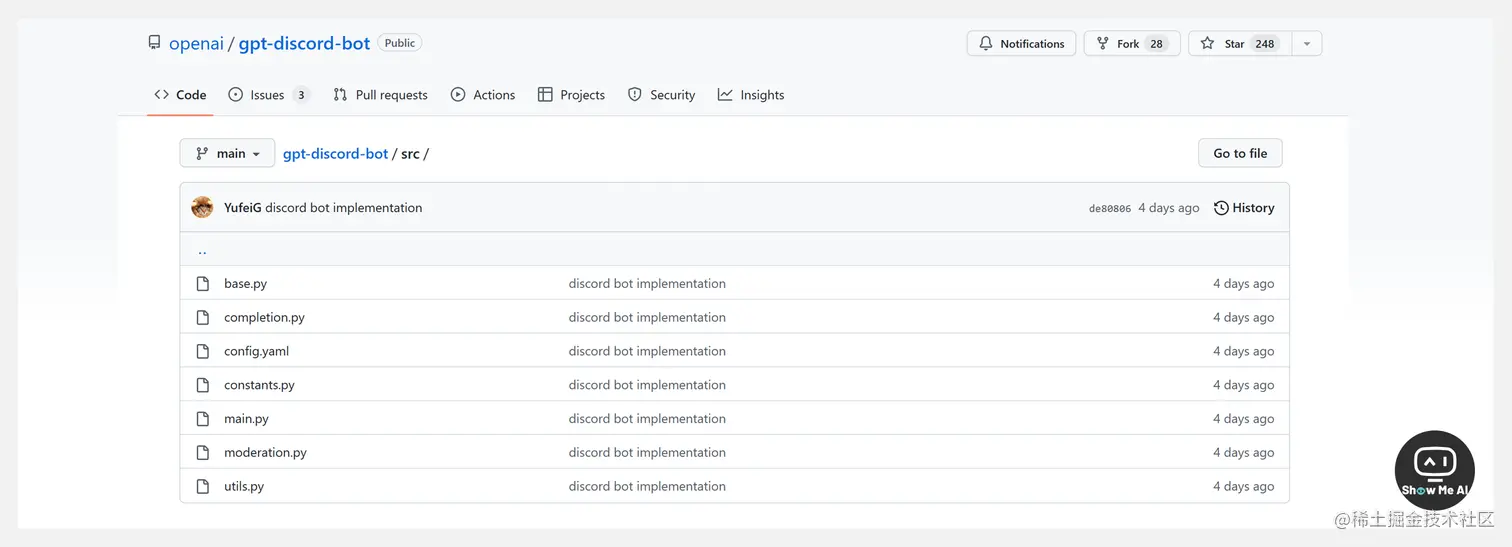Click the Star count badge 248
Screen dimensions: 1512x547
(1265, 44)
